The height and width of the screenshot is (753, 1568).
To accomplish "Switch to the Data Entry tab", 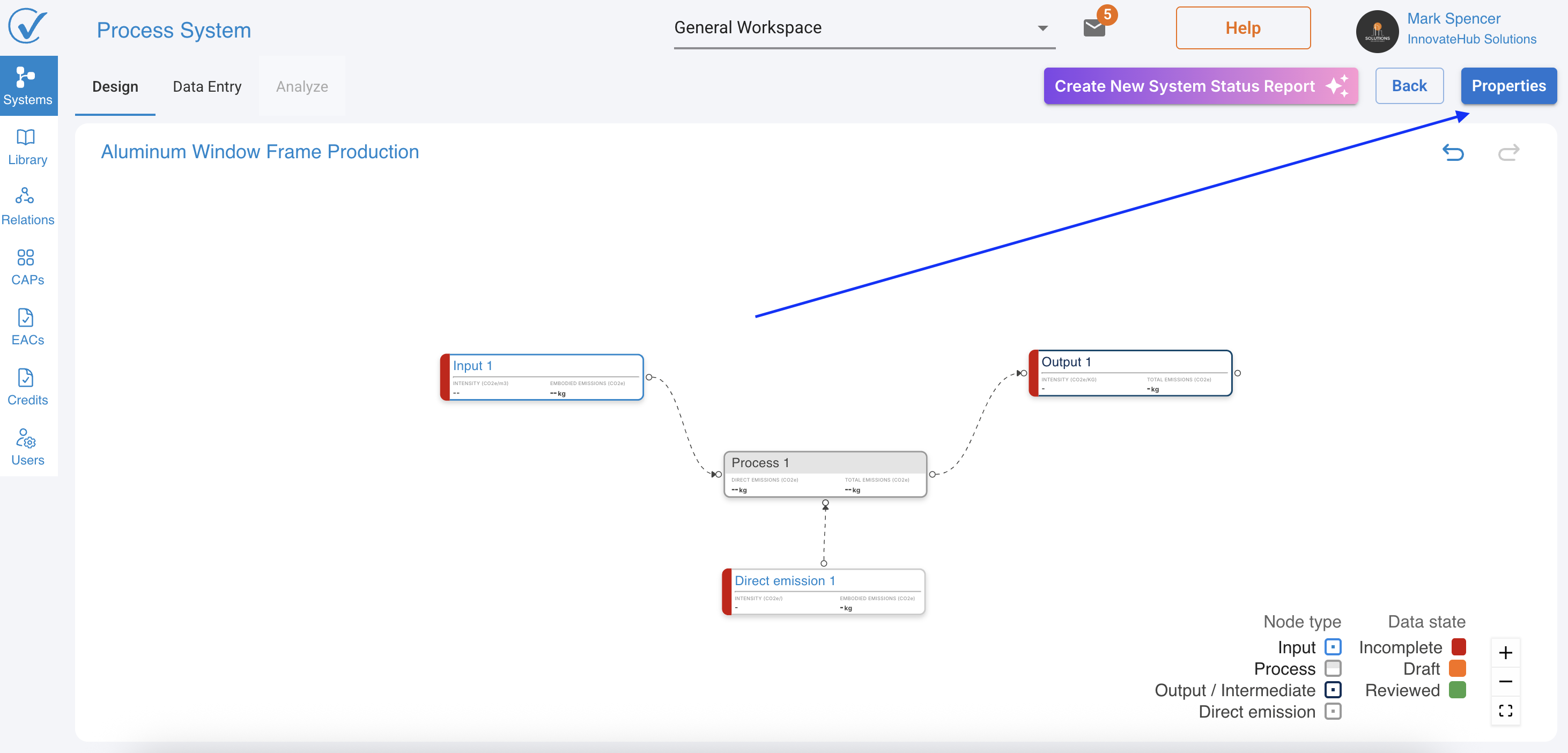I will pyautogui.click(x=207, y=86).
